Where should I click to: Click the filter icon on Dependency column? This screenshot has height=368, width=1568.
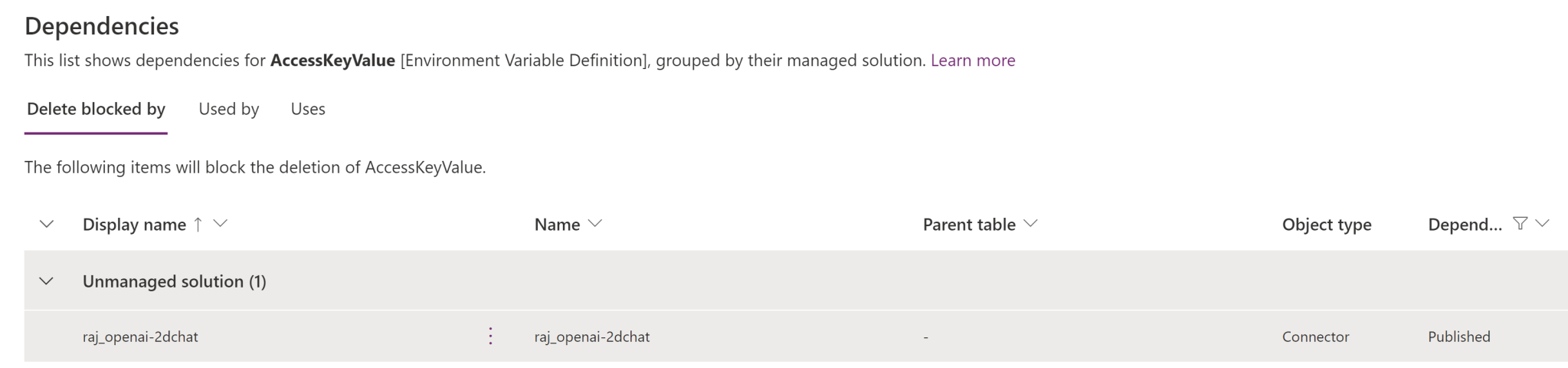click(1520, 223)
